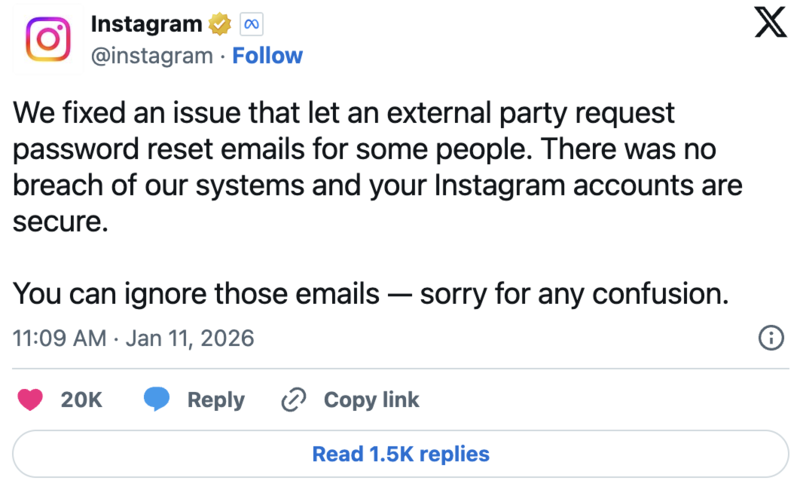
Task: Open Read 1.5K replies
Action: point(400,454)
